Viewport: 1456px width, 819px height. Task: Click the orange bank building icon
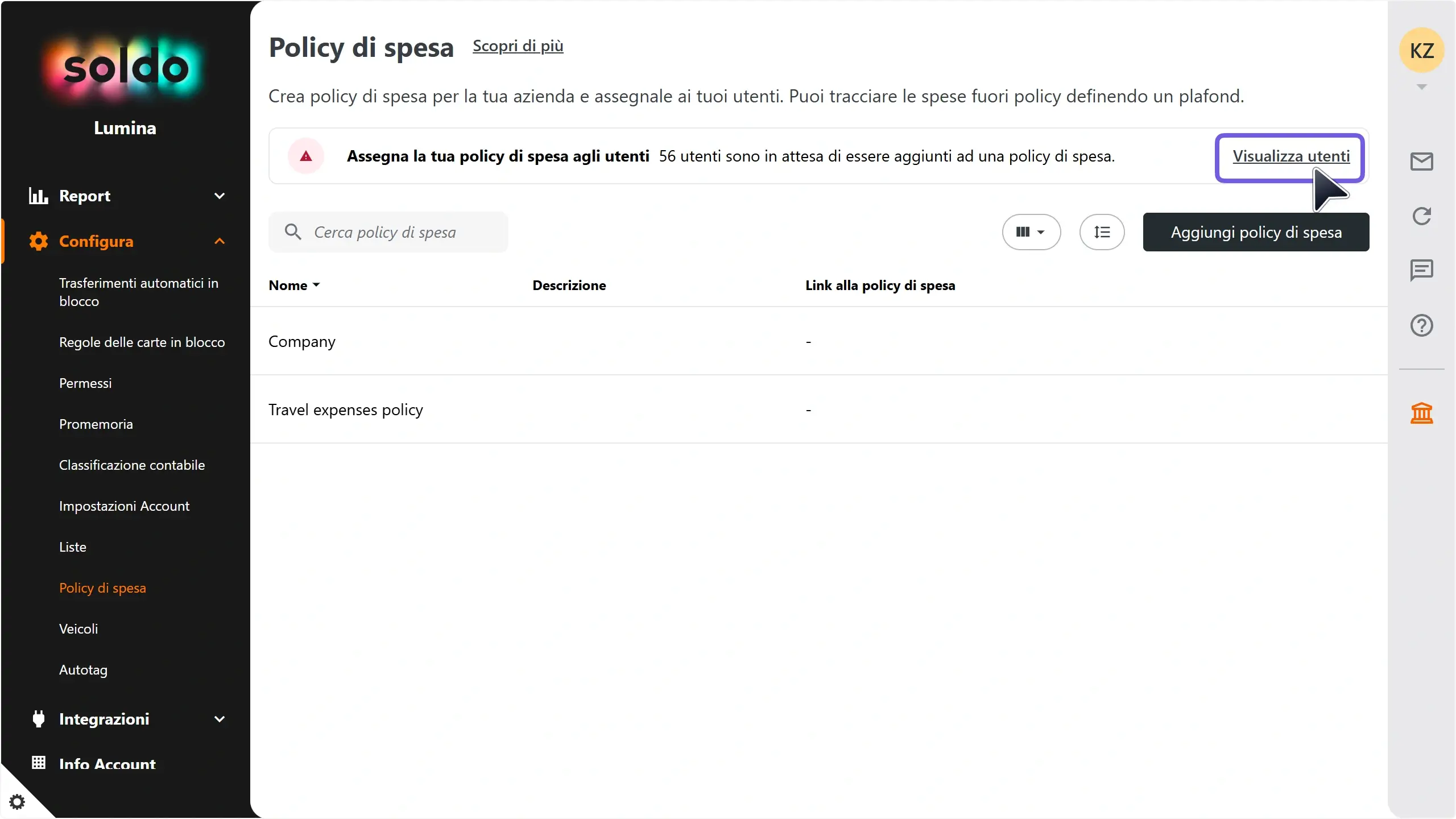1421,413
